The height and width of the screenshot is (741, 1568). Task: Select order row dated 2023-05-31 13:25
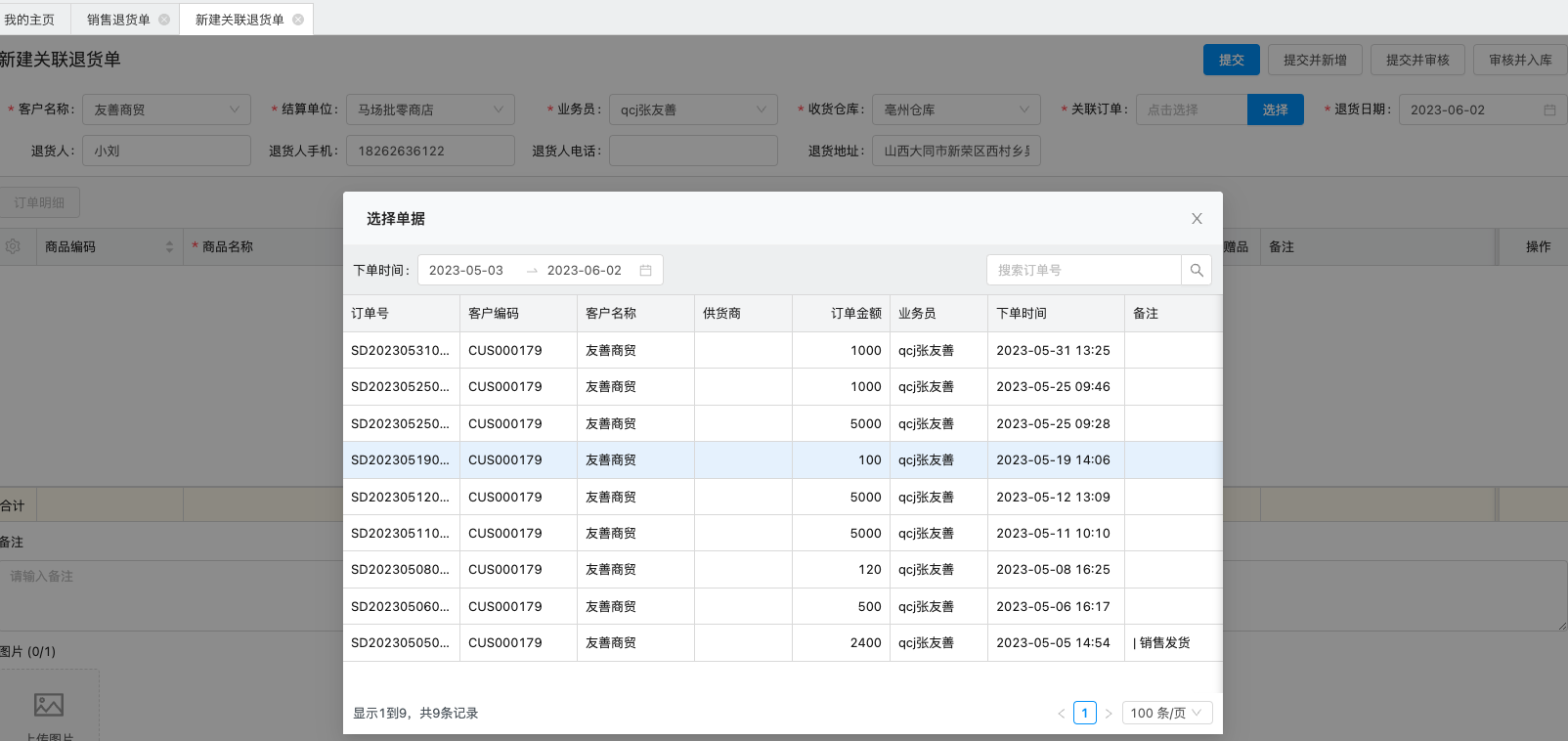click(x=782, y=350)
